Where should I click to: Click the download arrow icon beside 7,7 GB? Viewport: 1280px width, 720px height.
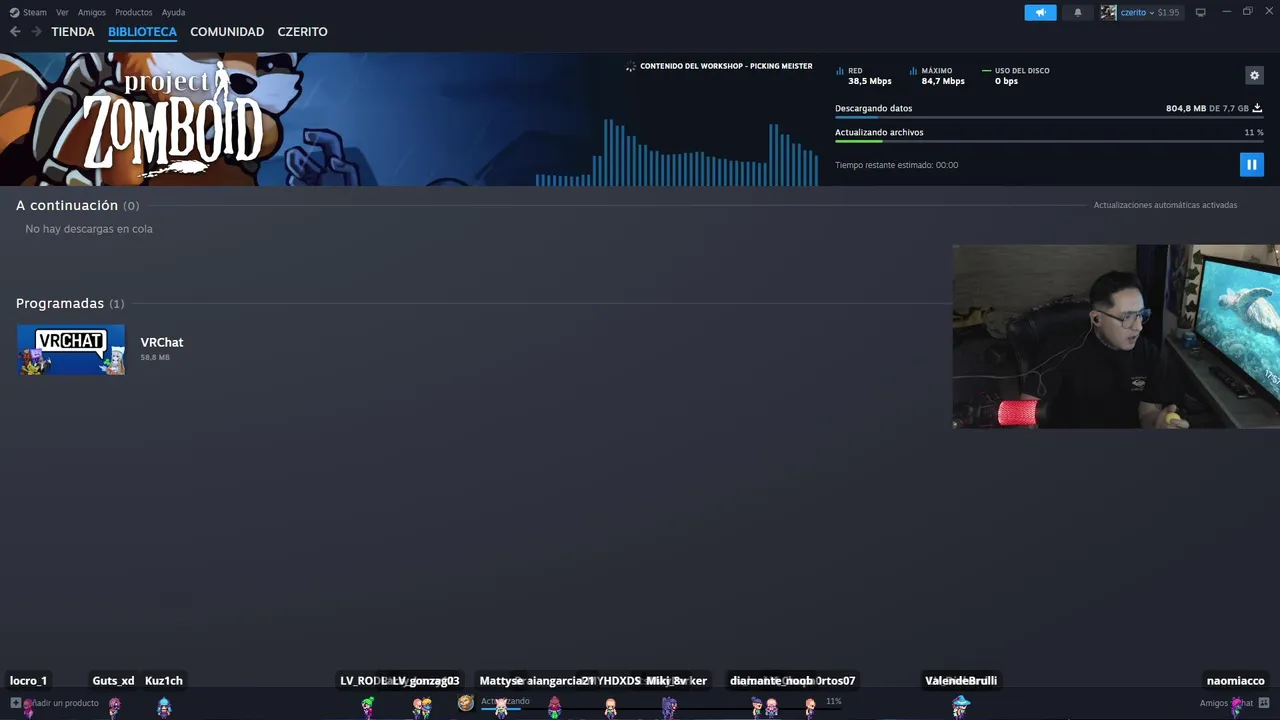point(1257,108)
